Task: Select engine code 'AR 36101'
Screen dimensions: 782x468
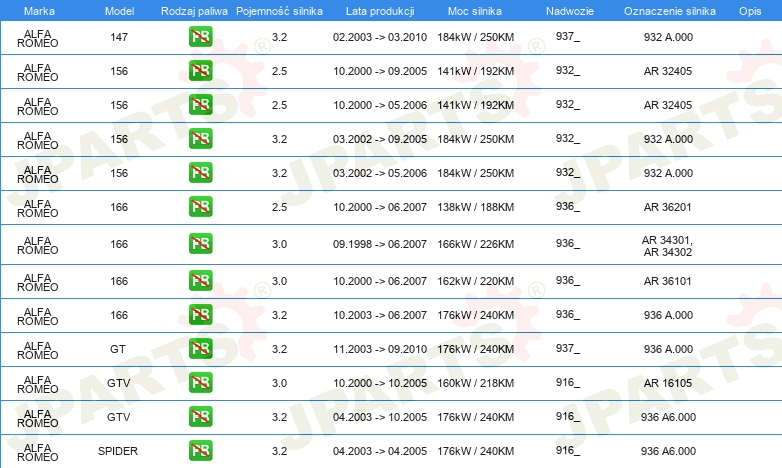Action: pyautogui.click(x=668, y=281)
